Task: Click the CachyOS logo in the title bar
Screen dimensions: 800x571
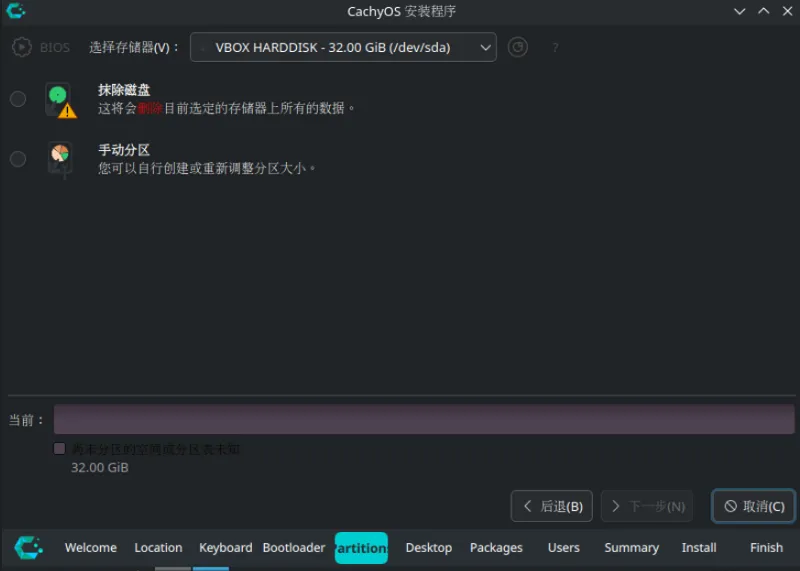Action: [15, 10]
